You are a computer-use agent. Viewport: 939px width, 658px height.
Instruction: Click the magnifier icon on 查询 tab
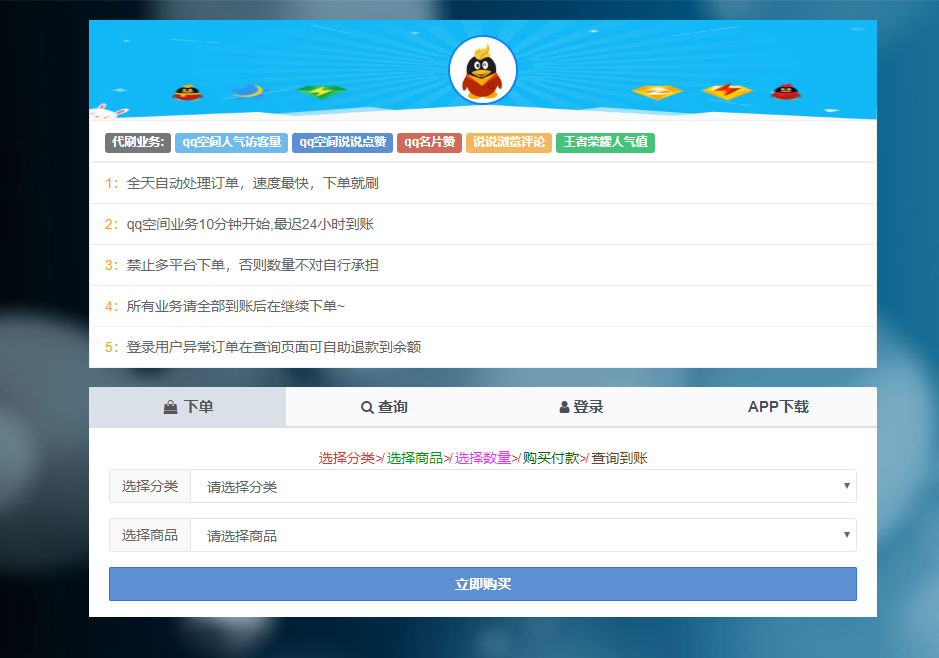click(x=367, y=408)
